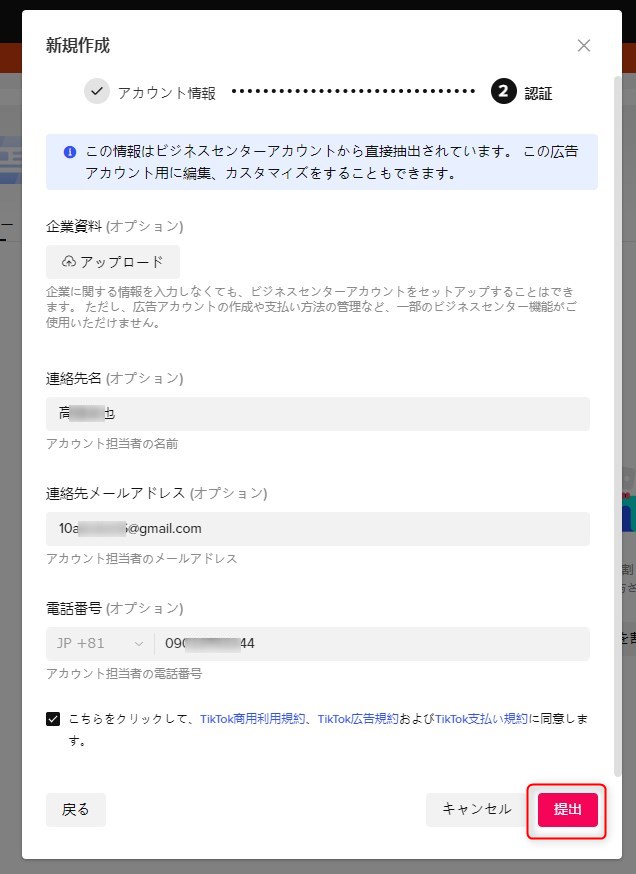This screenshot has height=874, width=636.
Task: Go back with the 戻る button
Action: click(76, 810)
